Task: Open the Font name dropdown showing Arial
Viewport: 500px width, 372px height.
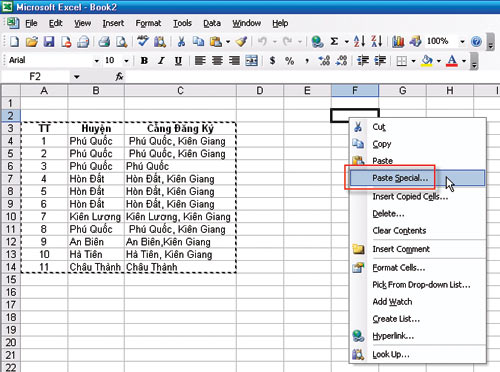Action: pyautogui.click(x=96, y=61)
